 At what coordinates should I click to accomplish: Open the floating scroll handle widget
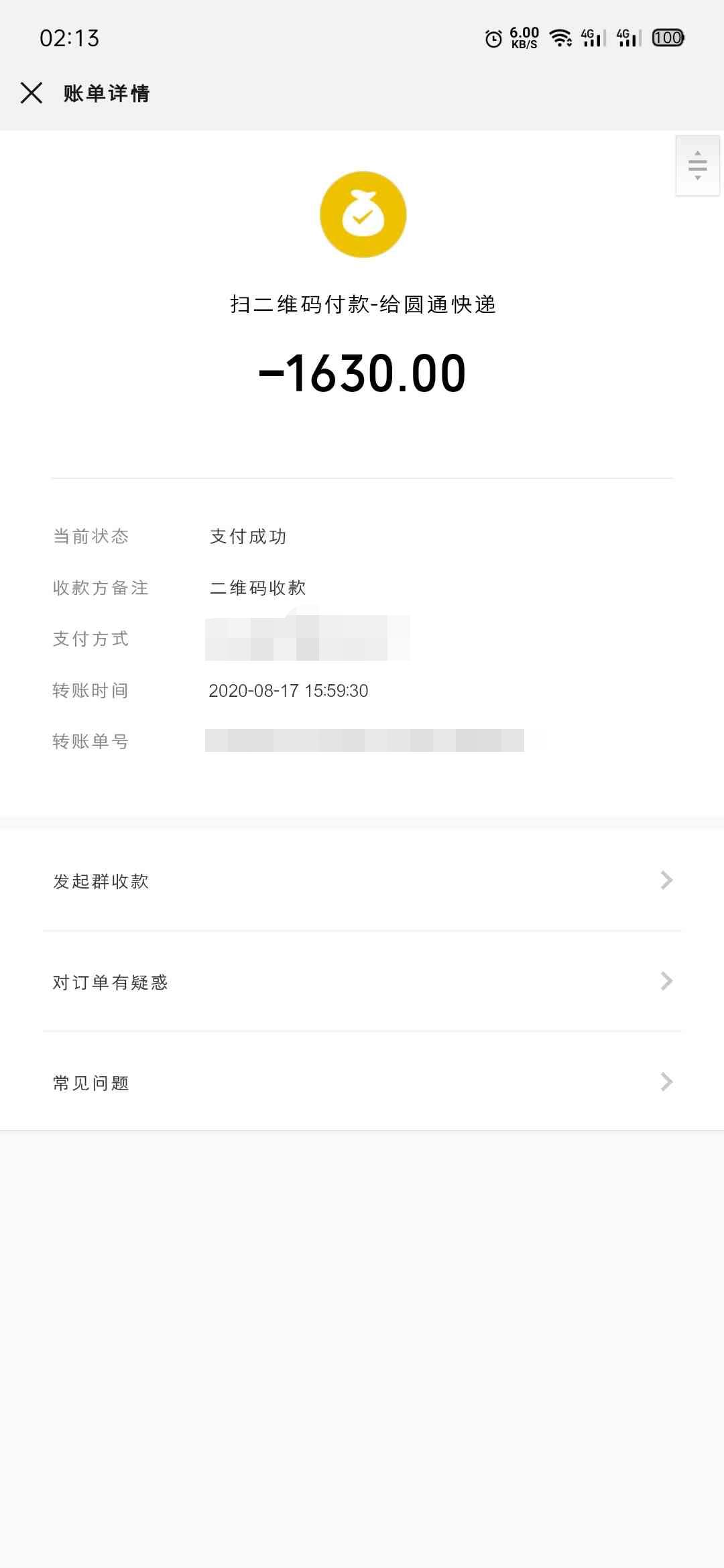pos(698,166)
